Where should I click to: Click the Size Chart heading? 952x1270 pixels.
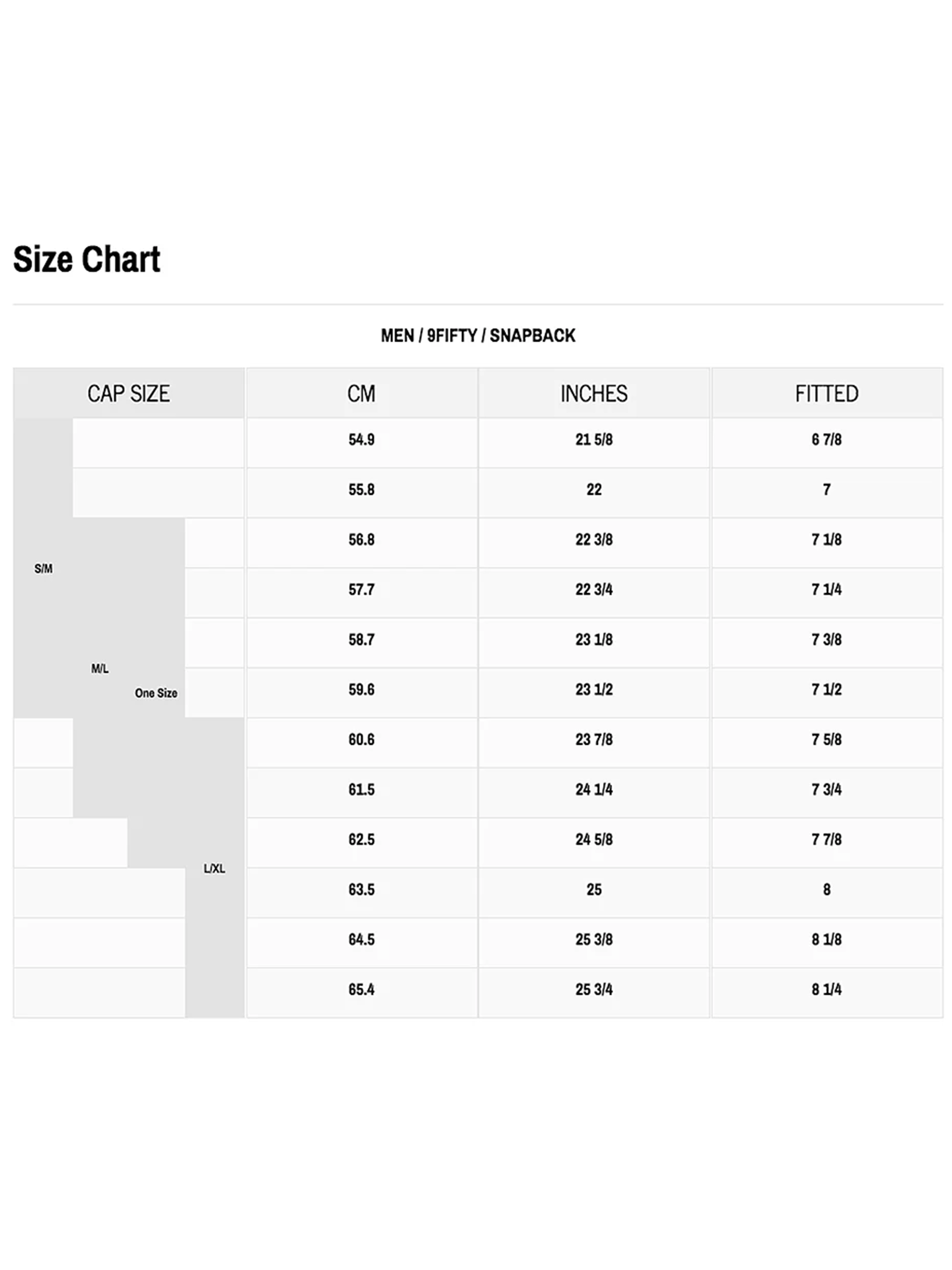tap(87, 260)
